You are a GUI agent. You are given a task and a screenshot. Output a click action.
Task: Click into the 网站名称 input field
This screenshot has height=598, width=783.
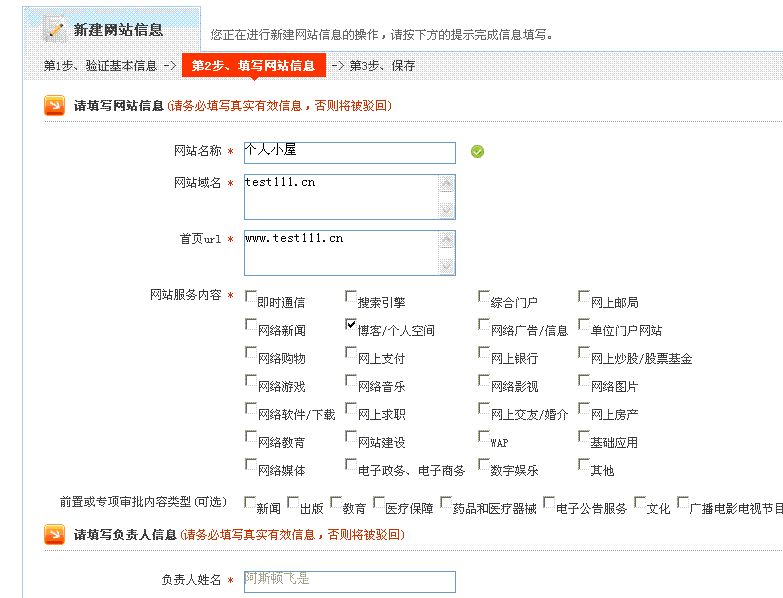point(349,152)
